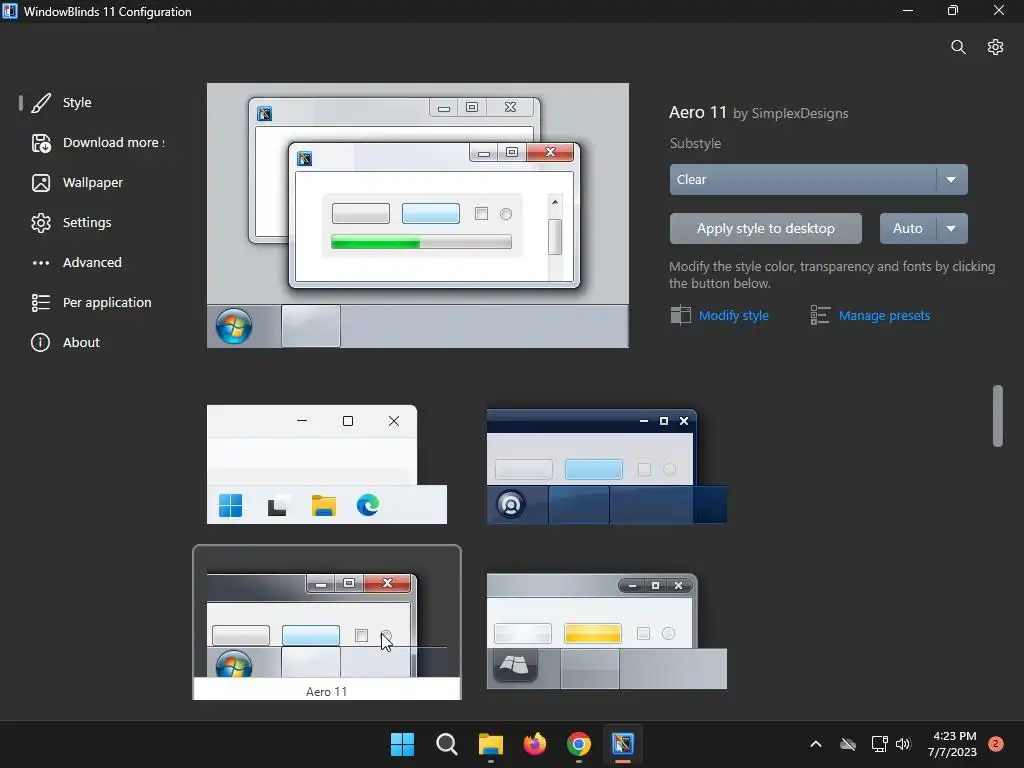Go to the Wallpaper page
The width and height of the screenshot is (1024, 768).
point(93,183)
